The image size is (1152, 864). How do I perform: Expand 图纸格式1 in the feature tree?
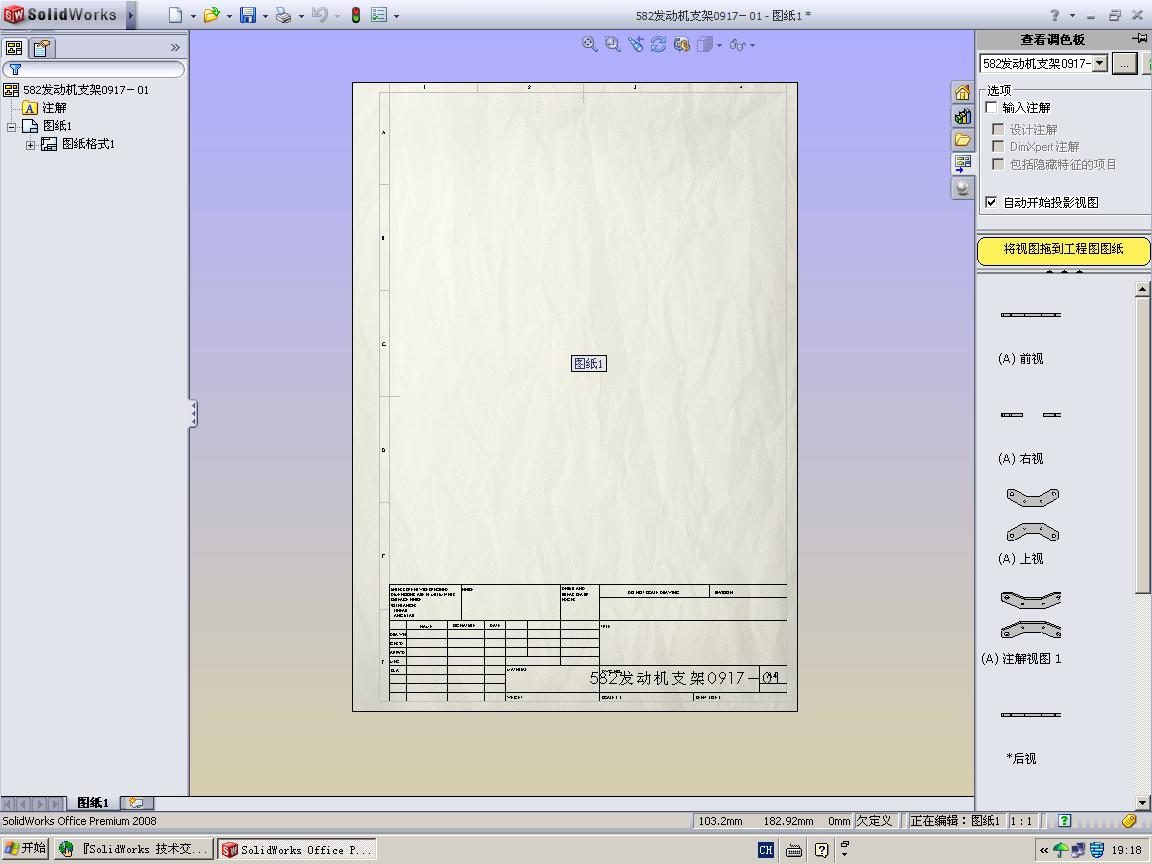pyautogui.click(x=31, y=143)
